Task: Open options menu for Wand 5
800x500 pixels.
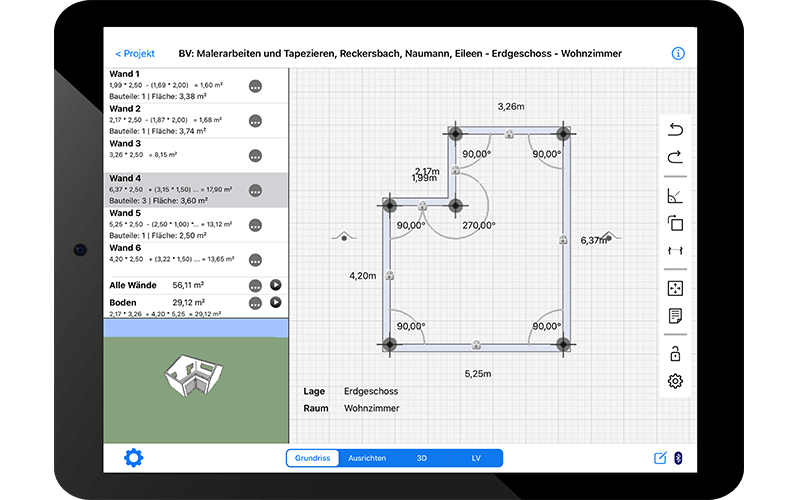Action: click(255, 225)
